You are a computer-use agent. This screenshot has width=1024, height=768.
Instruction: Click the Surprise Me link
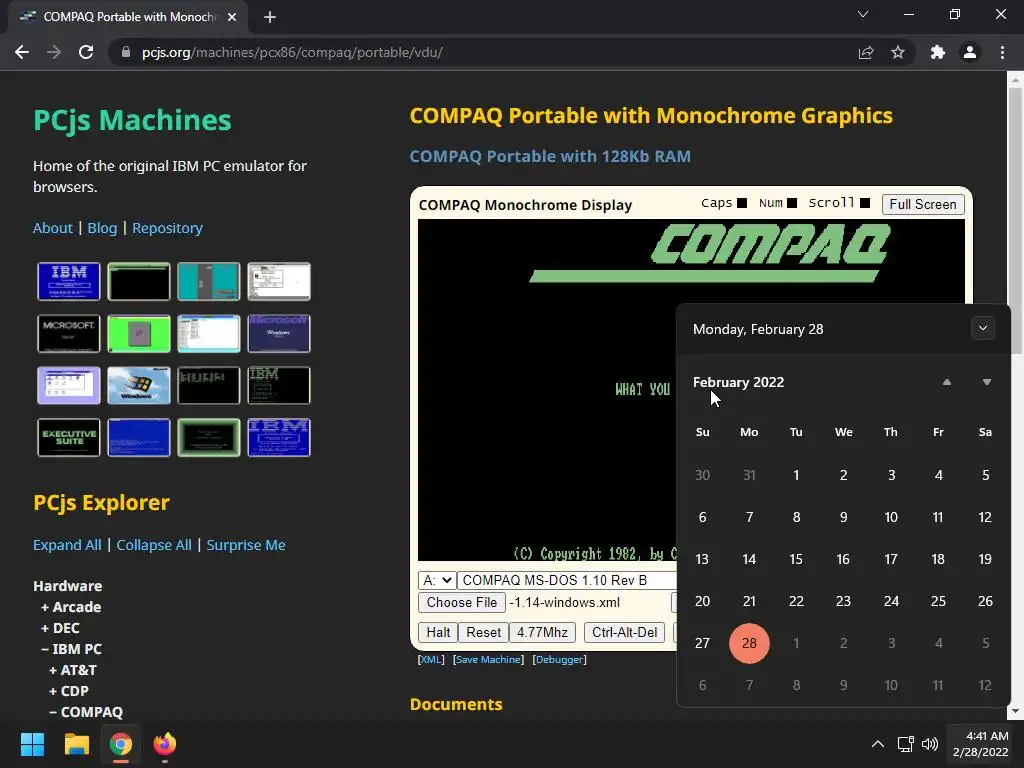tap(246, 545)
